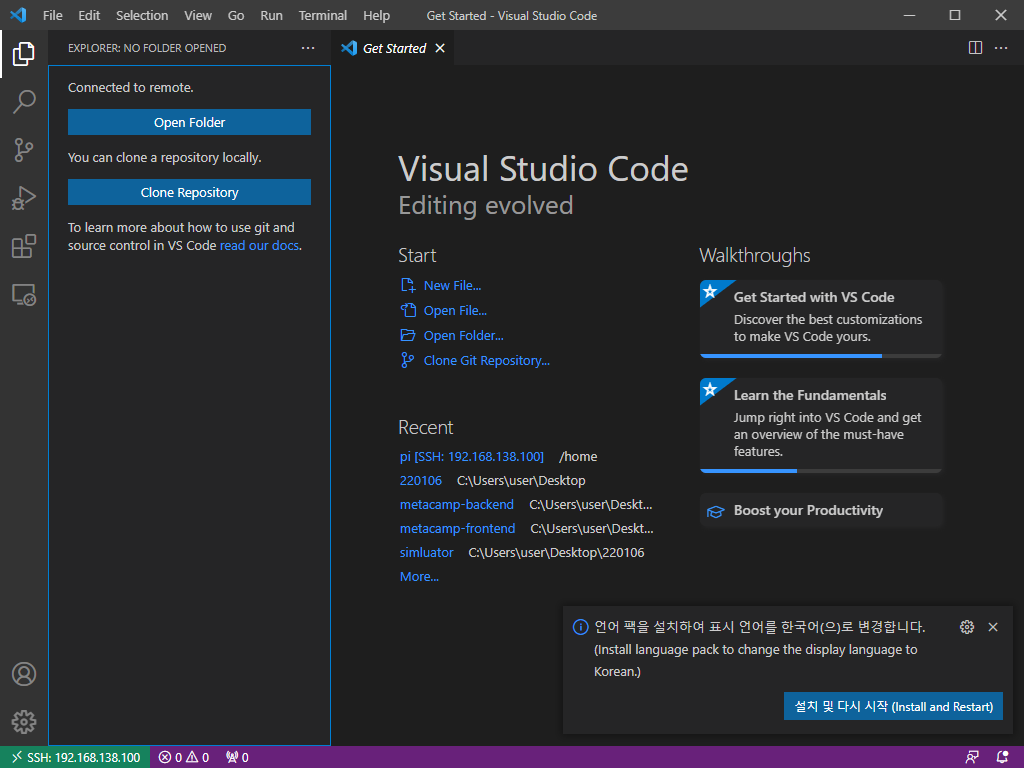This screenshot has width=1024, height=768.
Task: Click the Open File icon under Start
Action: [408, 310]
